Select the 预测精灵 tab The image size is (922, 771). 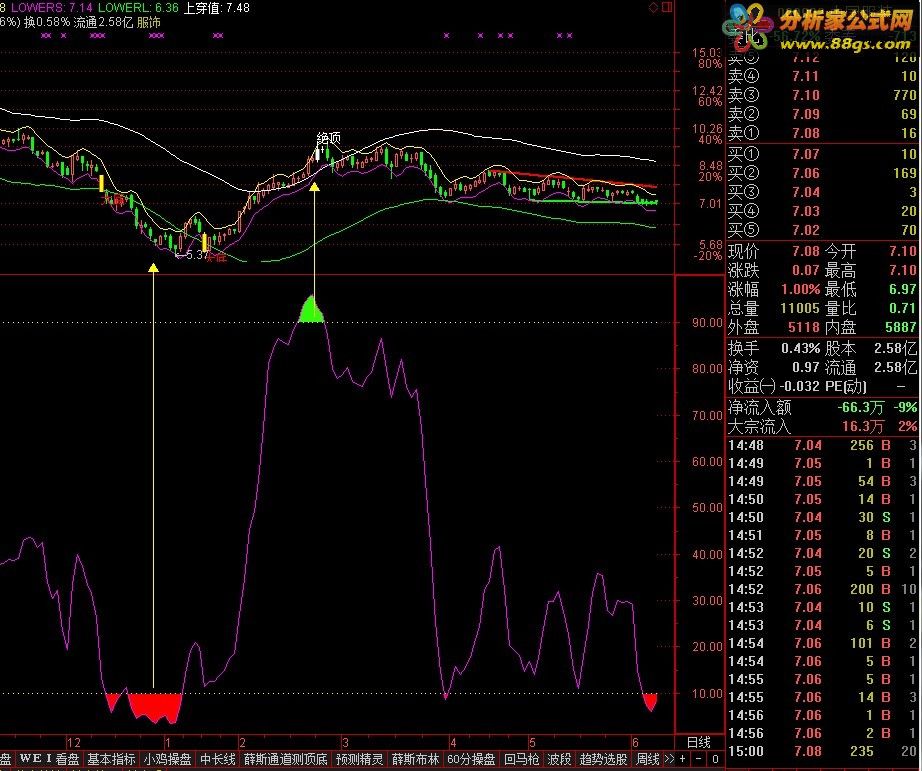click(x=359, y=759)
